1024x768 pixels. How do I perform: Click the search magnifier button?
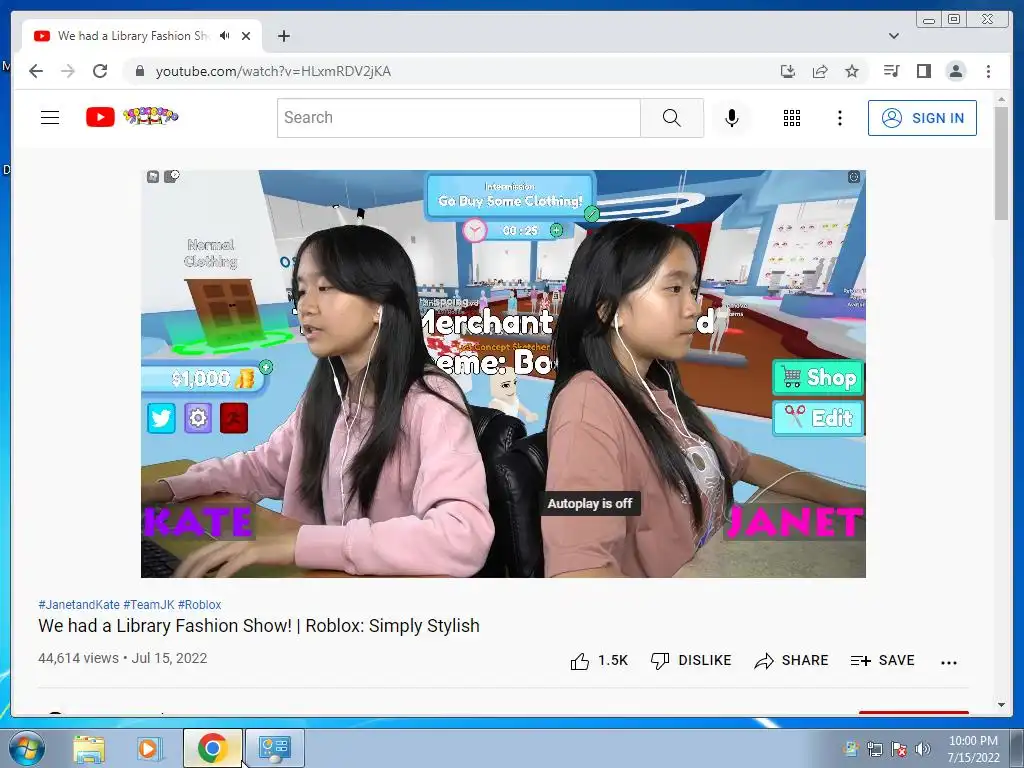click(x=671, y=118)
